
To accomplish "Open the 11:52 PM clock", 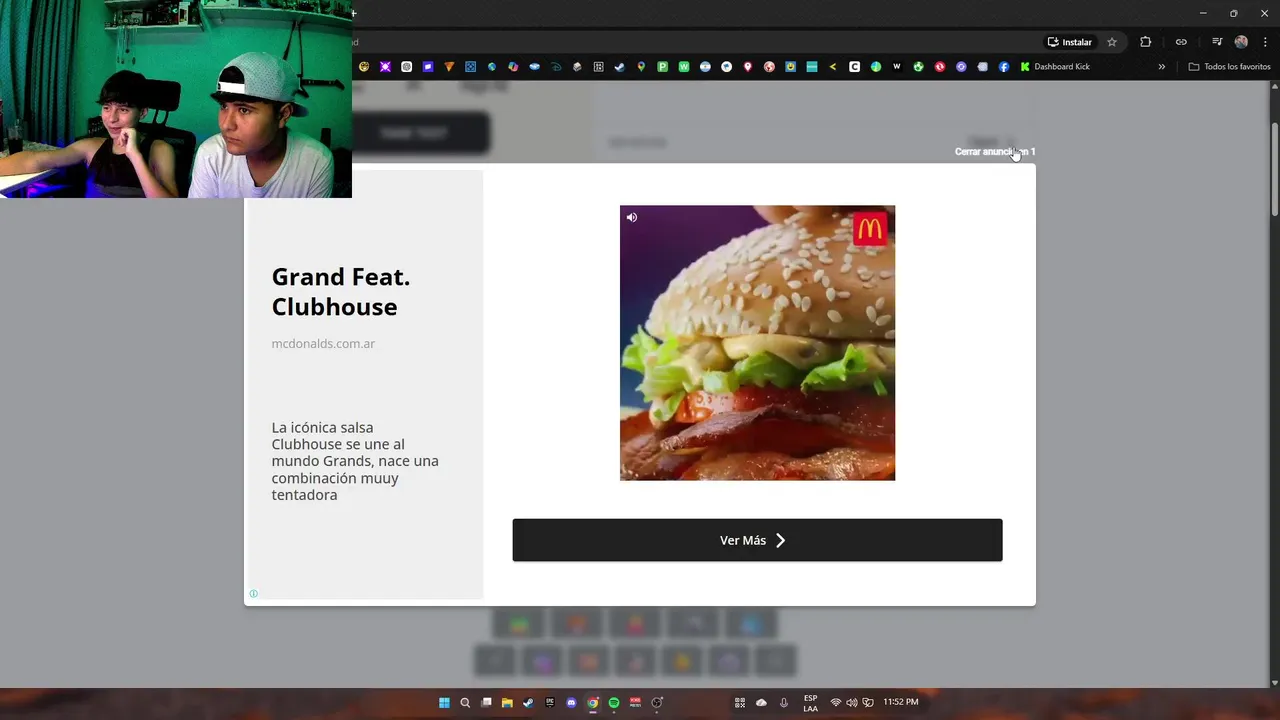I will [x=901, y=702].
